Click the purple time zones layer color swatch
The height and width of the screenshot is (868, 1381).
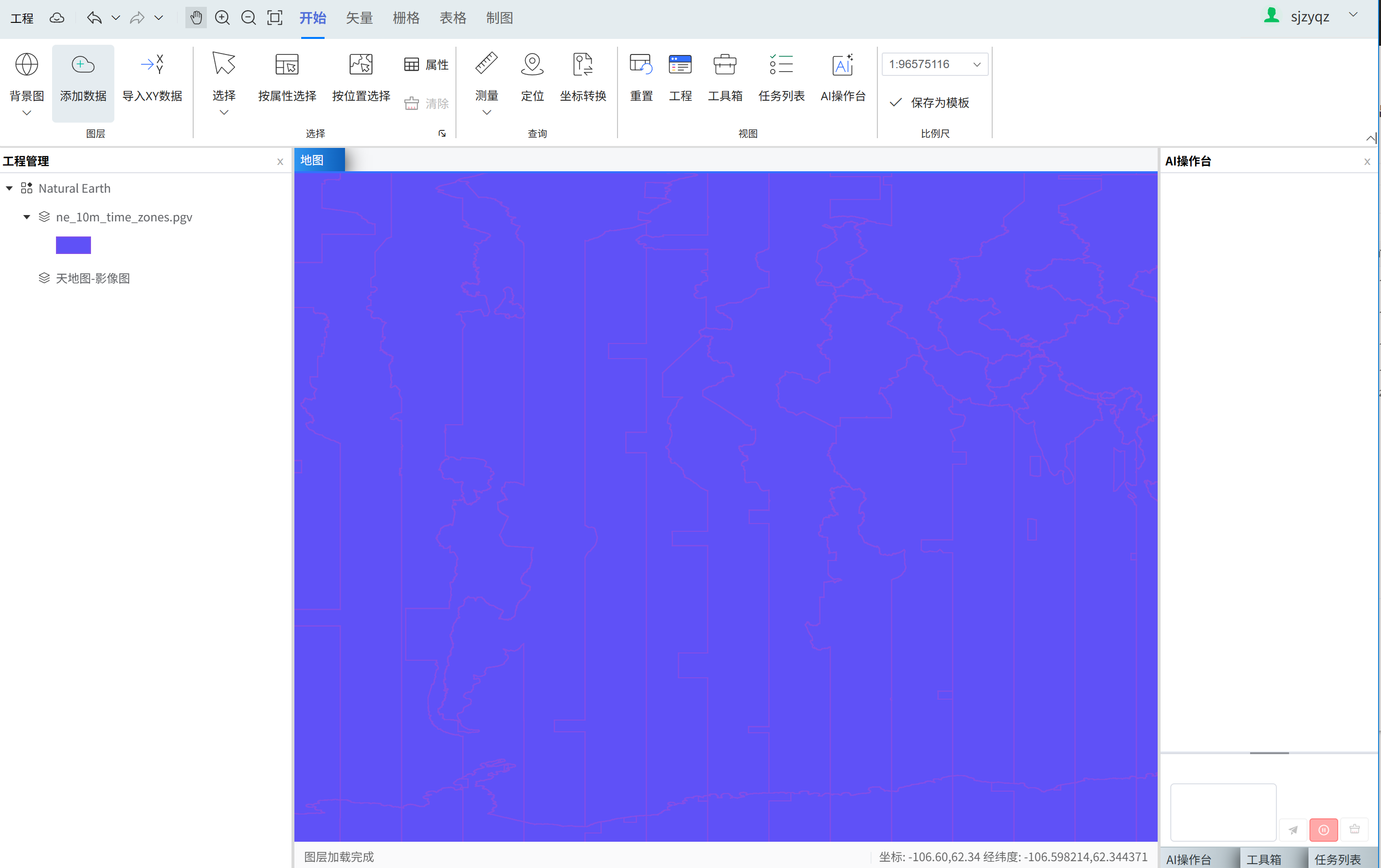tap(73, 245)
